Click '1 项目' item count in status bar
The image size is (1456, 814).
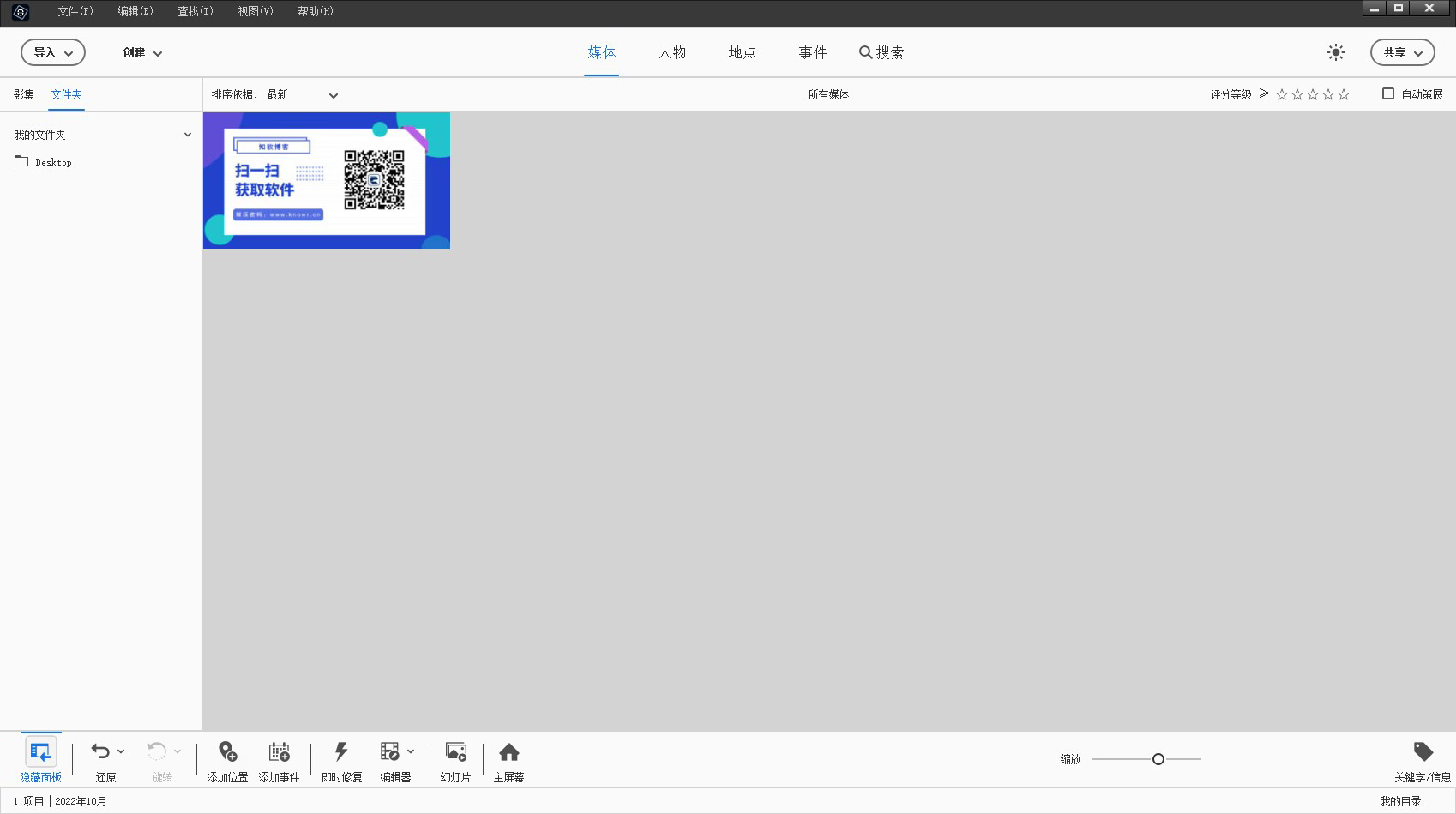[x=28, y=801]
